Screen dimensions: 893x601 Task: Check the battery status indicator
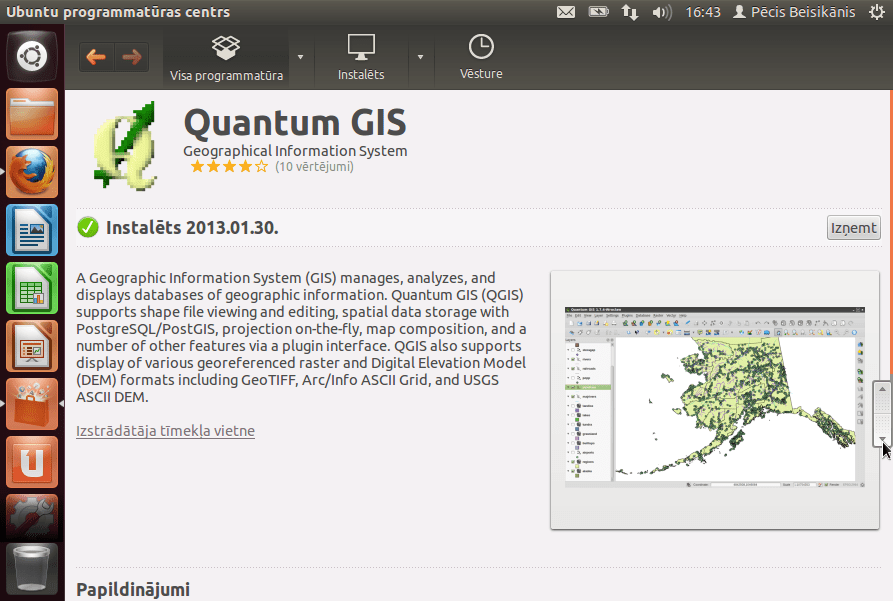coord(598,12)
